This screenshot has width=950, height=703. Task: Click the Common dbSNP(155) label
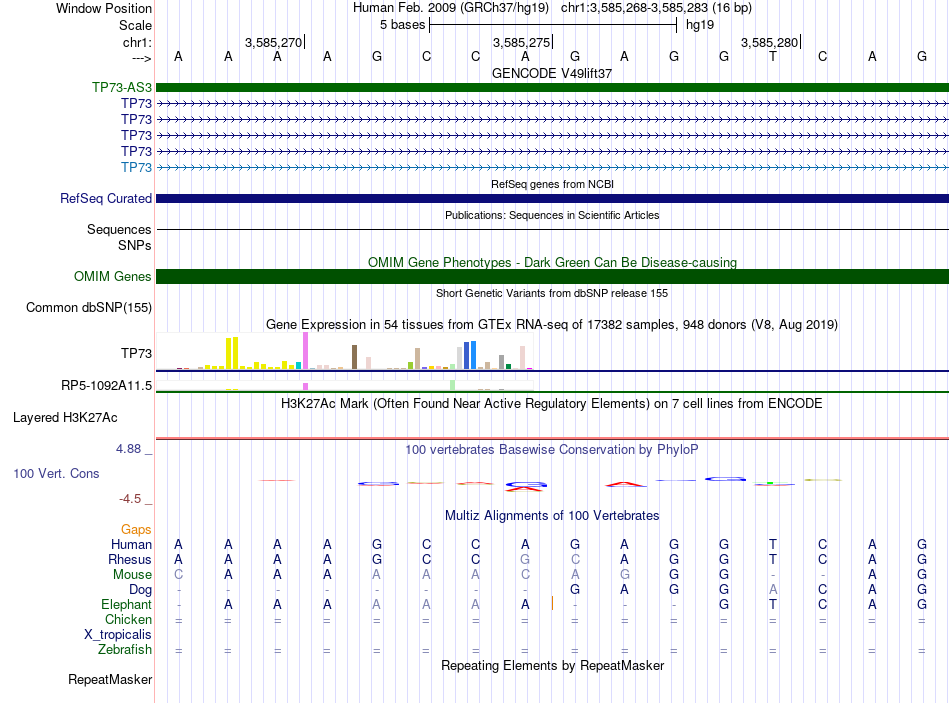[89, 308]
